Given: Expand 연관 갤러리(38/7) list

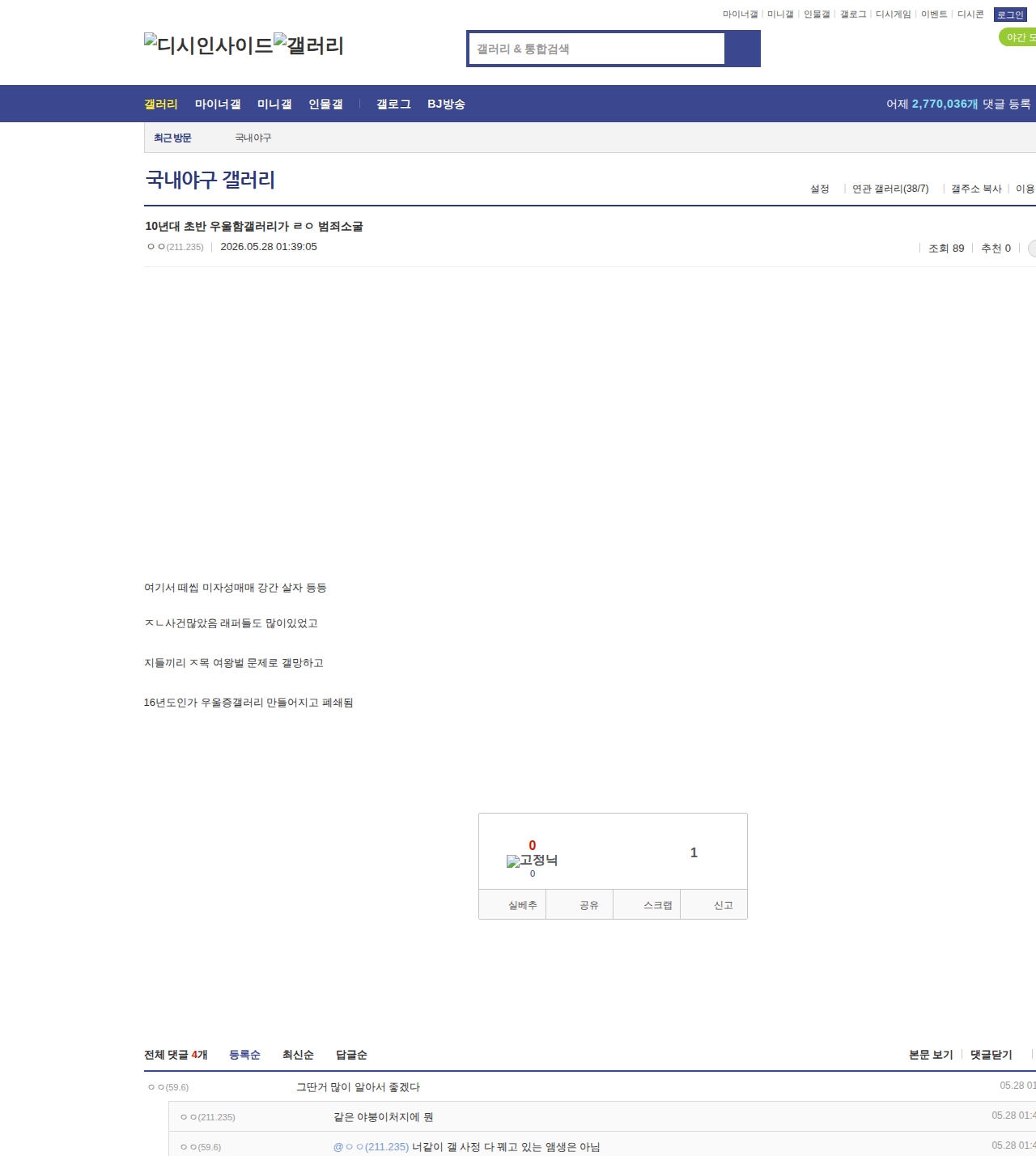Looking at the screenshot, I should (x=890, y=189).
